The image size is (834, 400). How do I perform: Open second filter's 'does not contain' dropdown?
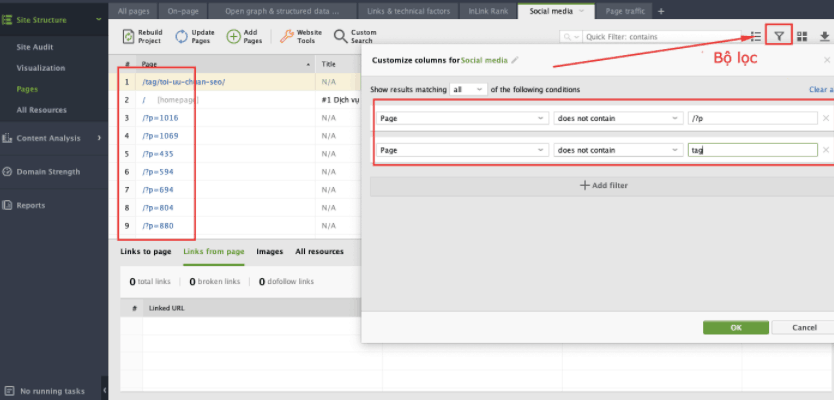(x=618, y=150)
